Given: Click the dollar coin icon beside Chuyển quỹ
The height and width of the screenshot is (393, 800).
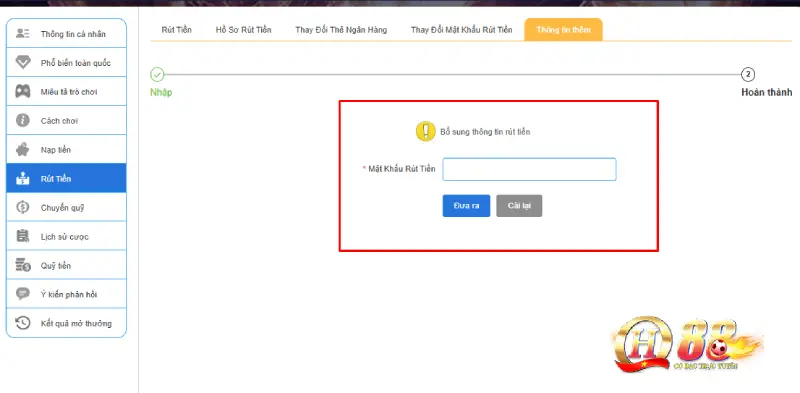Looking at the screenshot, I should point(23,207).
